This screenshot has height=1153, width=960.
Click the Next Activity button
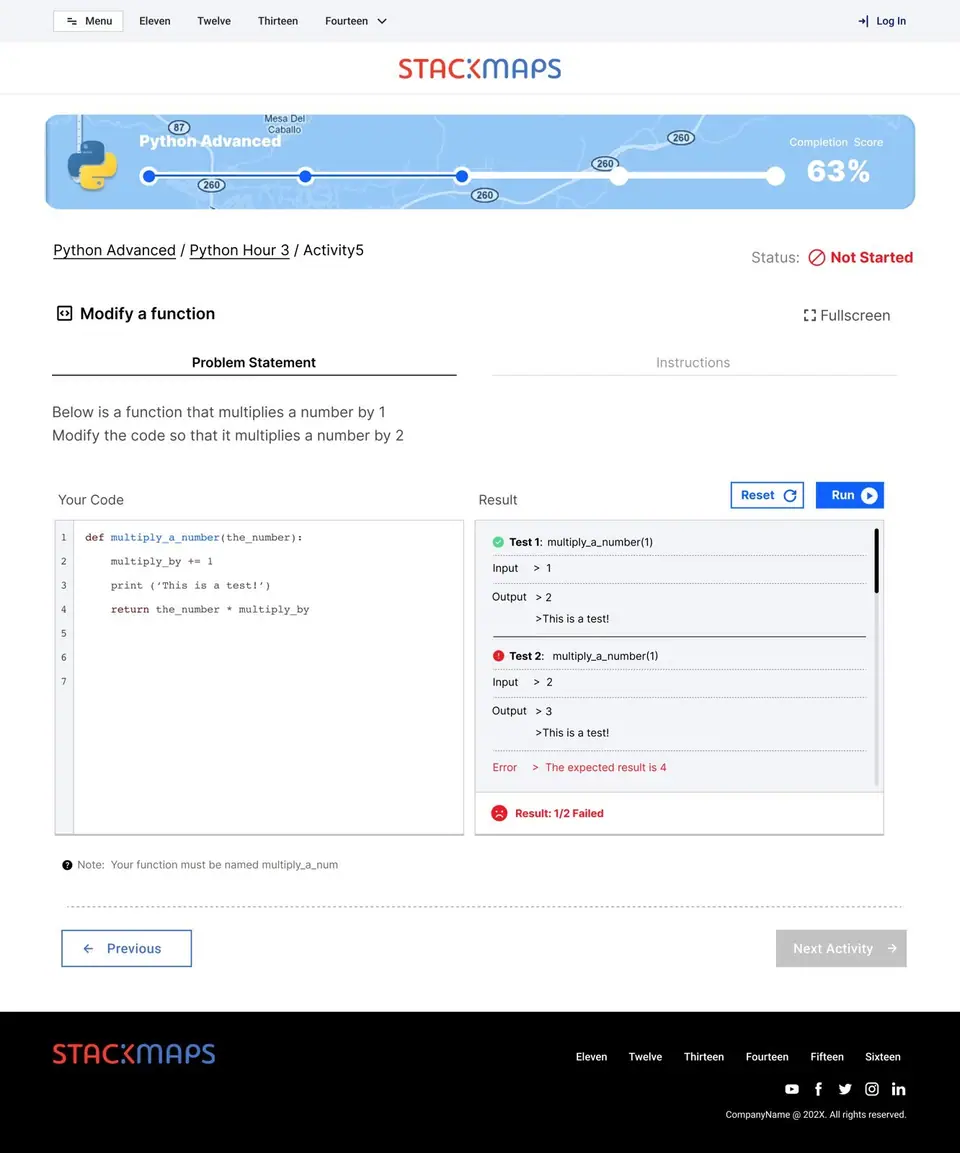(x=841, y=949)
